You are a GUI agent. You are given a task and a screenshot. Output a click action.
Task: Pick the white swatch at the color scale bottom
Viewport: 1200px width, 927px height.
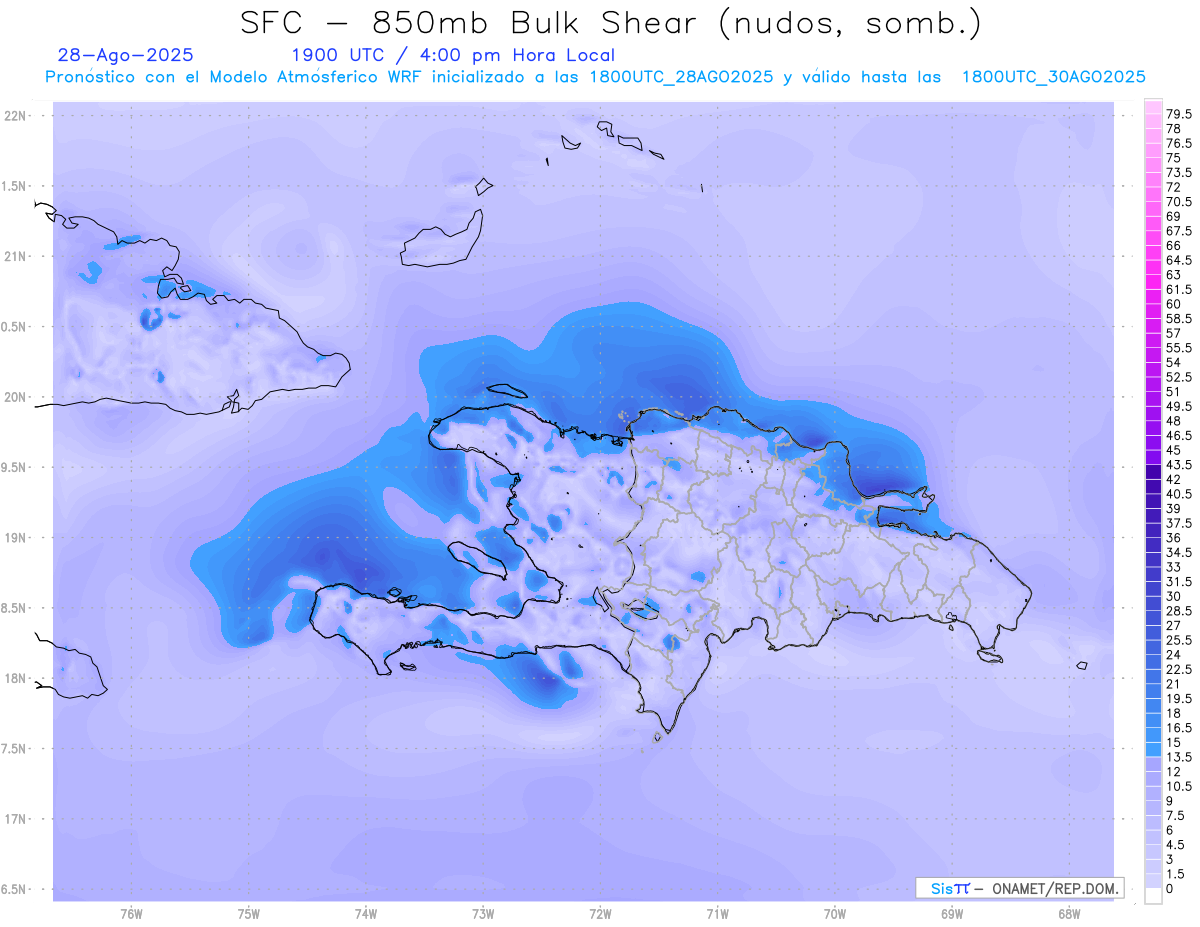[1153, 895]
